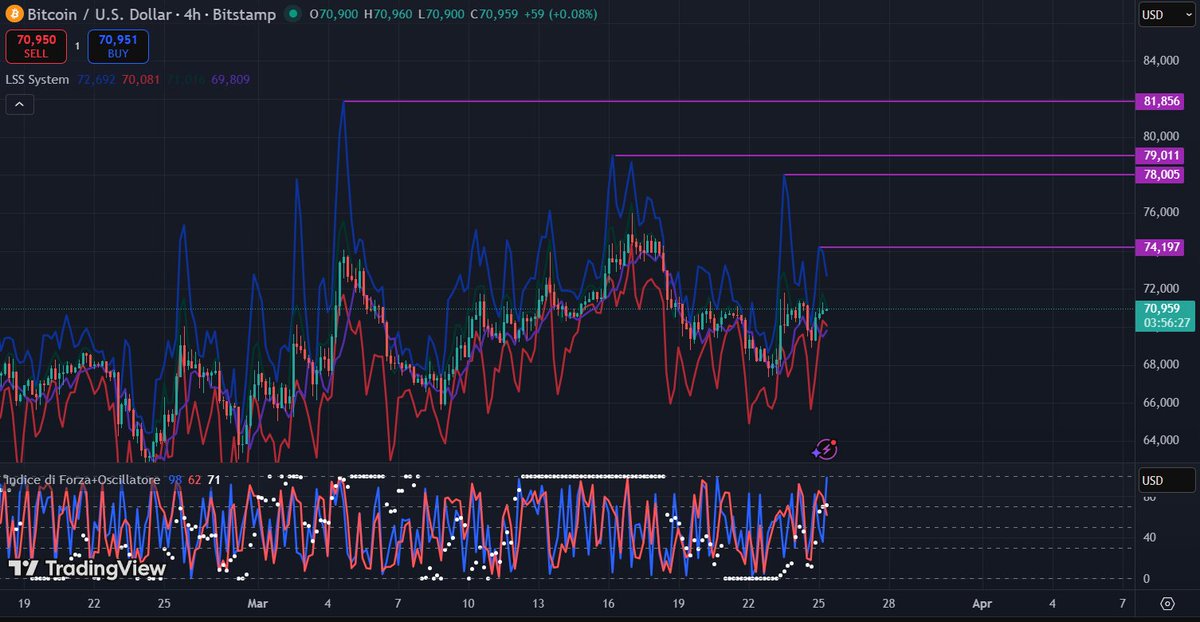The width and height of the screenshot is (1200, 622).
Task: Select the LSS System indicator title
Action: pyautogui.click(x=38, y=79)
